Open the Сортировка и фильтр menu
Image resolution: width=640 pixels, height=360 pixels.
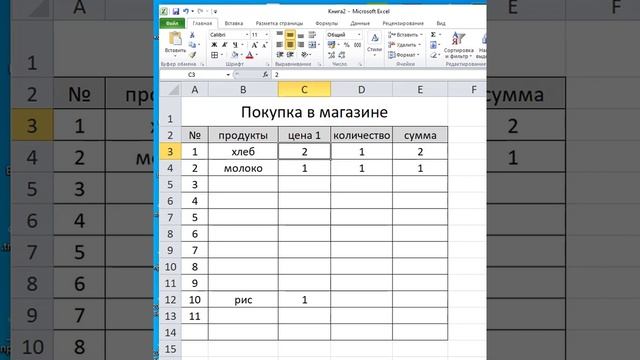[458, 45]
